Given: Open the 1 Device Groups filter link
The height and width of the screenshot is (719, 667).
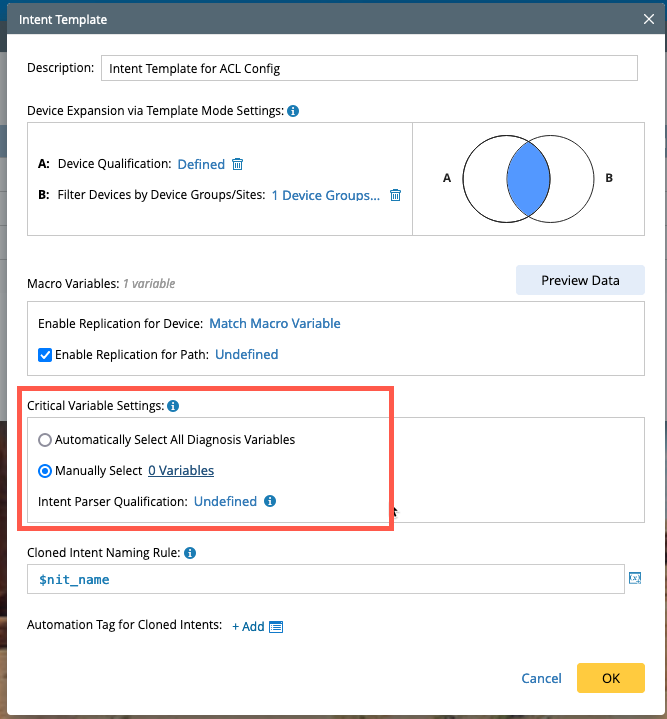Looking at the screenshot, I should tap(325, 195).
